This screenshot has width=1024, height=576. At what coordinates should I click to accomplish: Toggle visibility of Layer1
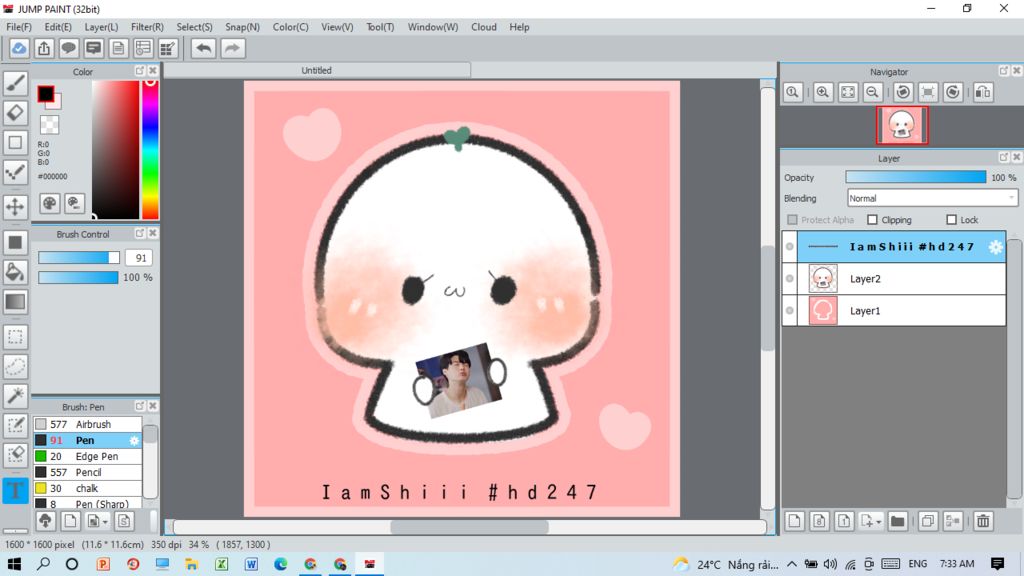click(x=790, y=311)
